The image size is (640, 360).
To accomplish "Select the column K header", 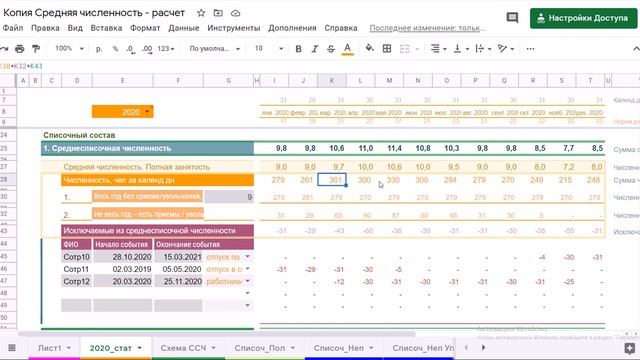I will (332, 81).
